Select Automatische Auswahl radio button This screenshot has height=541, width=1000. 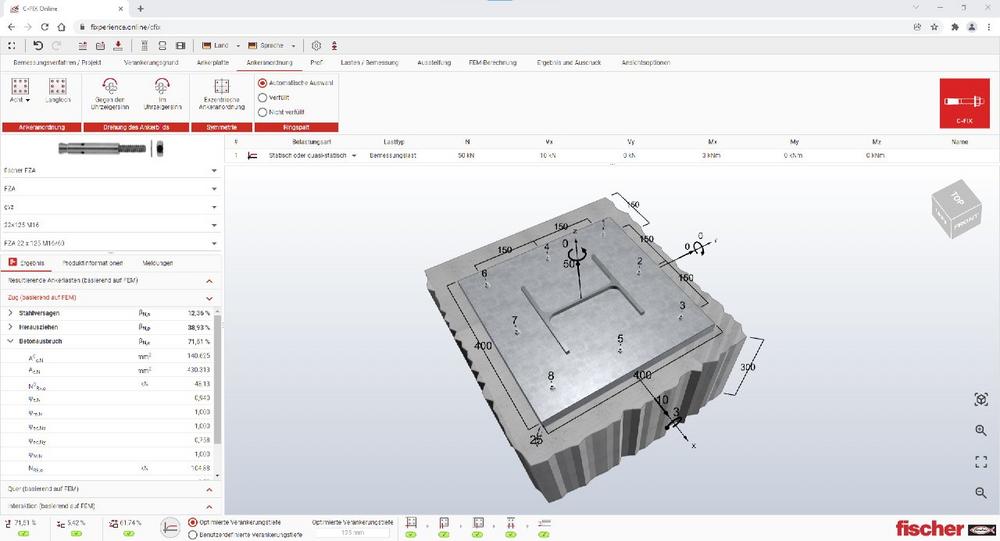[262, 83]
